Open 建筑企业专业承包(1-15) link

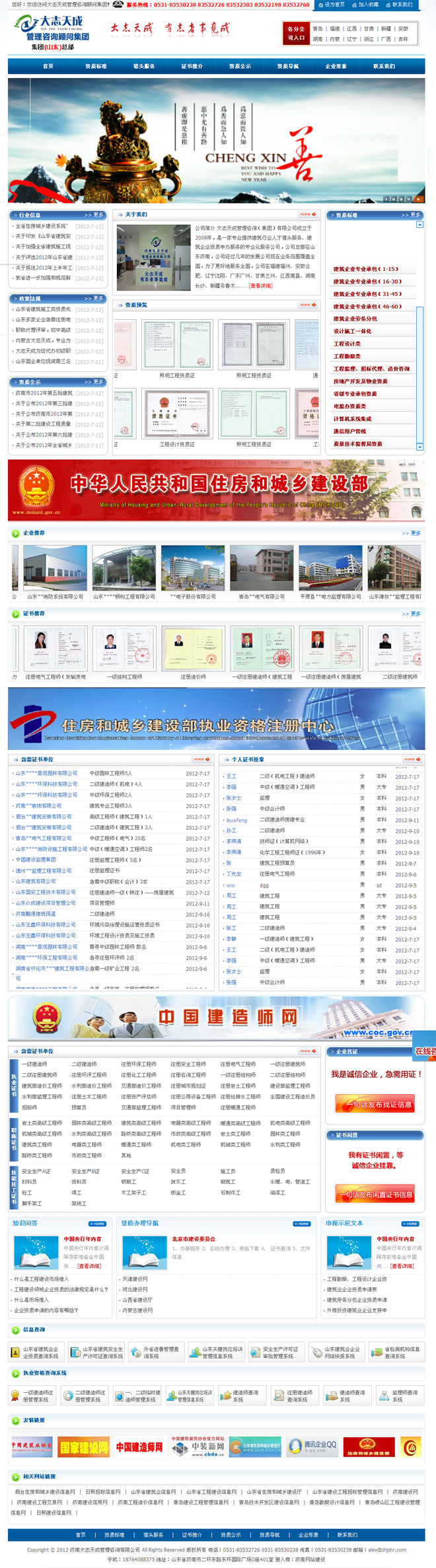click(365, 269)
